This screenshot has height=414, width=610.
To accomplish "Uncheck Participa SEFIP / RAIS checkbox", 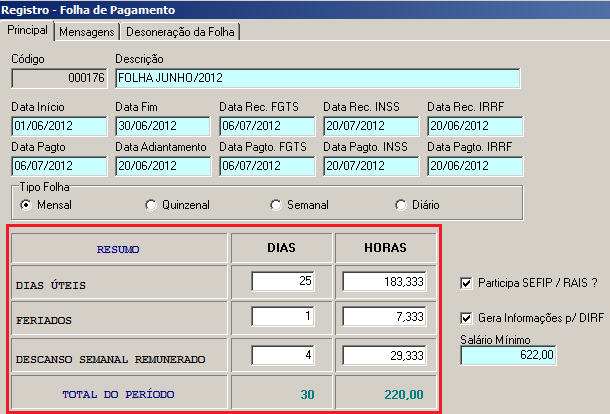I will pos(466,283).
